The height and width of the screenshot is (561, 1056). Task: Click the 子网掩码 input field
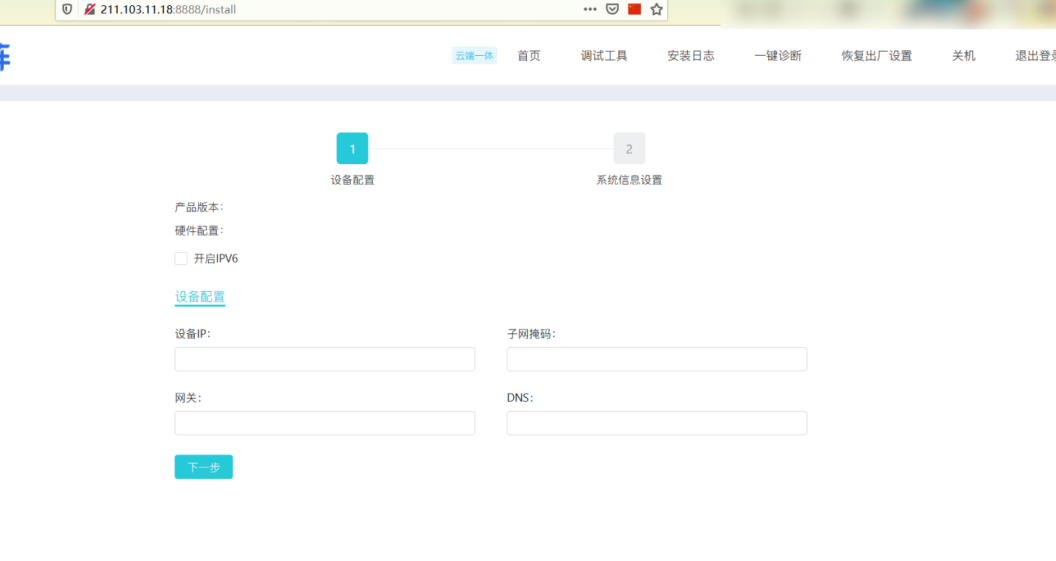click(656, 359)
